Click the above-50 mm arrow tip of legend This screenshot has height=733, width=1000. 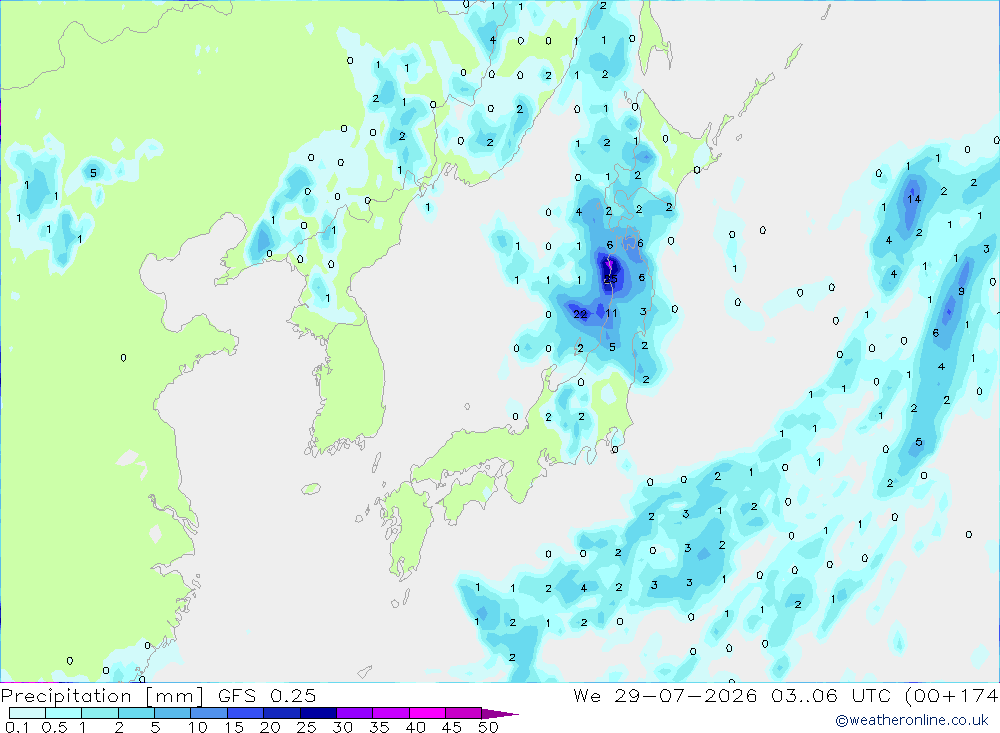pos(499,713)
